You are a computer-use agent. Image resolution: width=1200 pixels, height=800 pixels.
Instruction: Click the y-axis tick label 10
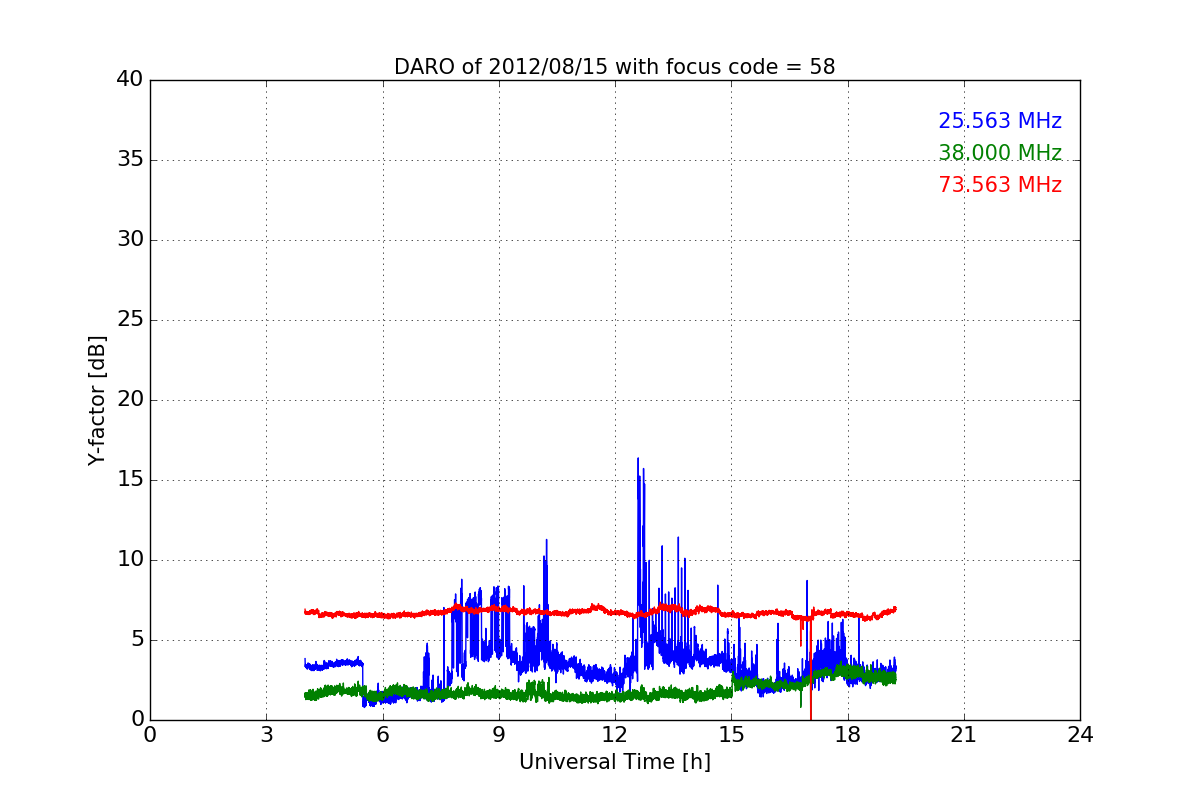point(130,560)
